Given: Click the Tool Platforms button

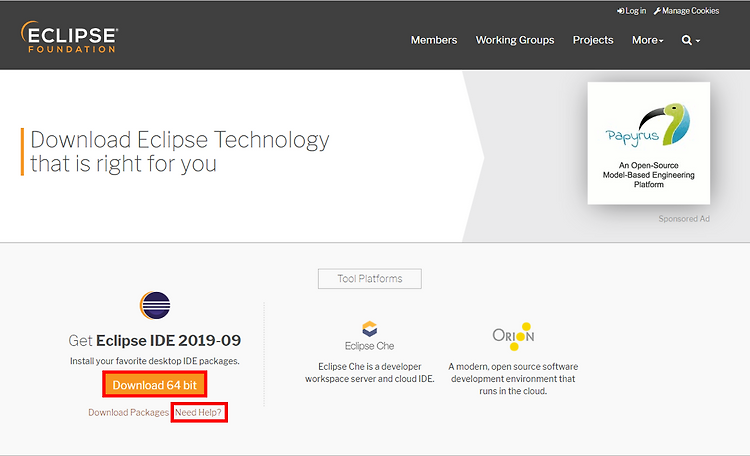Looking at the screenshot, I should tap(370, 278).
